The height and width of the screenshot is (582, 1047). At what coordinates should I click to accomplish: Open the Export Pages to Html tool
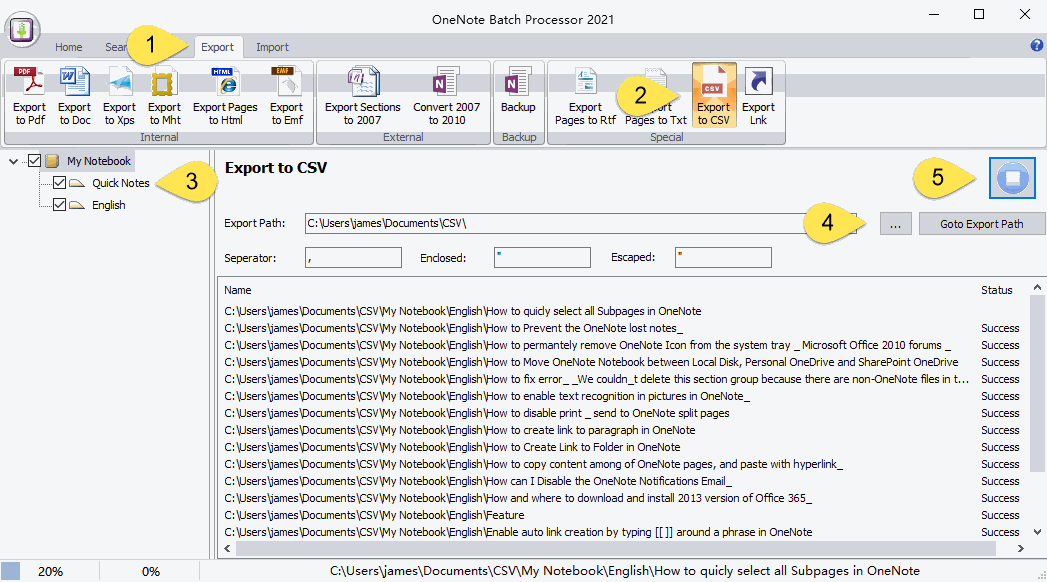(224, 95)
